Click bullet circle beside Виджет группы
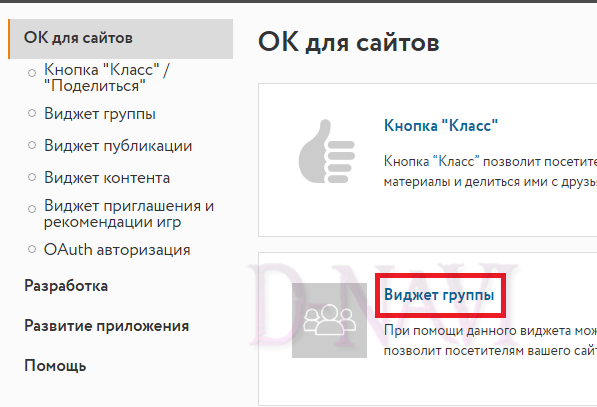This screenshot has height=407, width=597. tap(32, 113)
